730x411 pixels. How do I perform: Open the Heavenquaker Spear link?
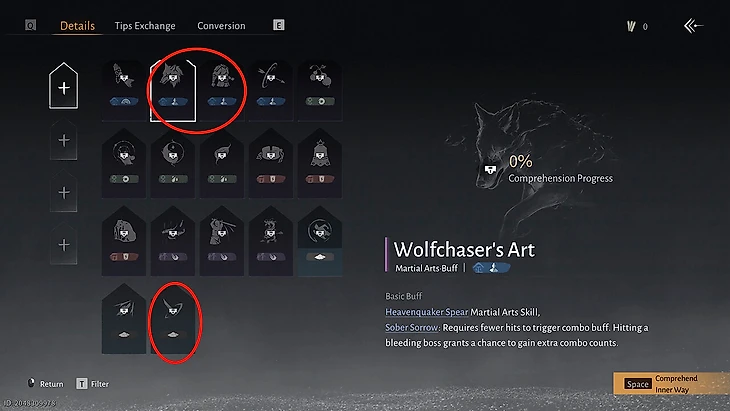(426, 312)
